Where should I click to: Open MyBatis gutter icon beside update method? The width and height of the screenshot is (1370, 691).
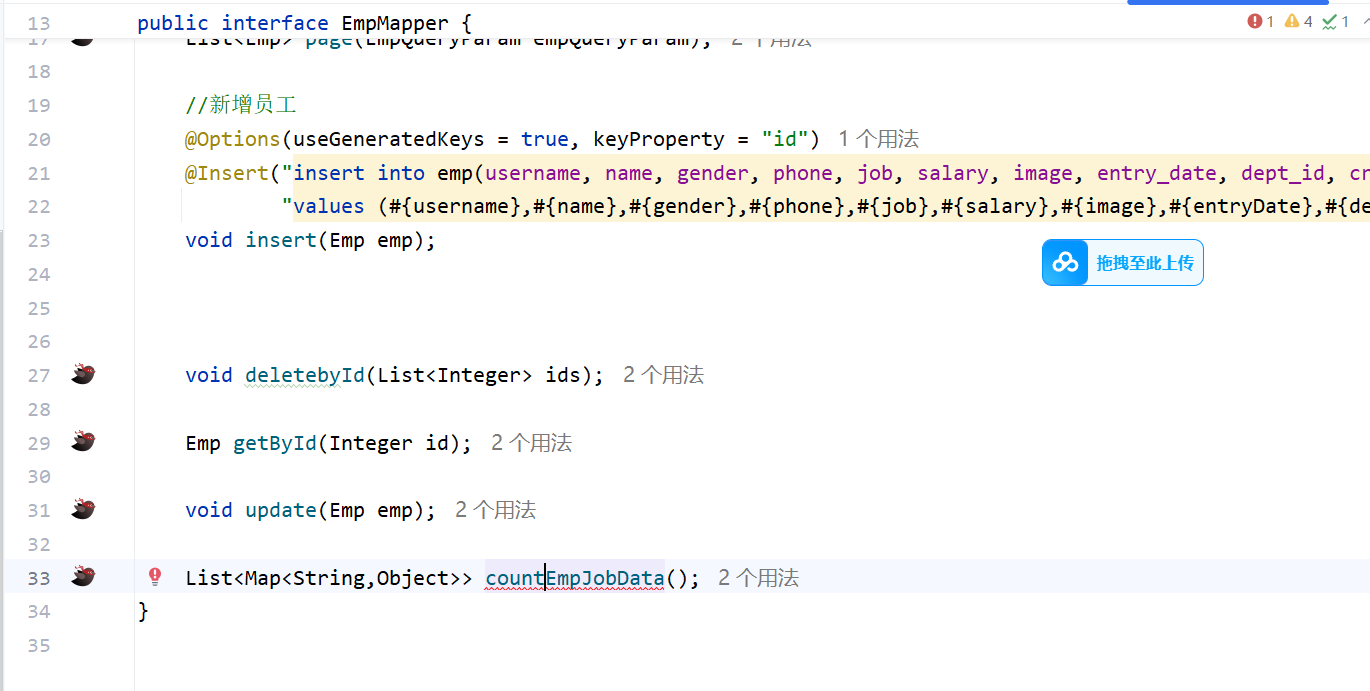(x=83, y=509)
